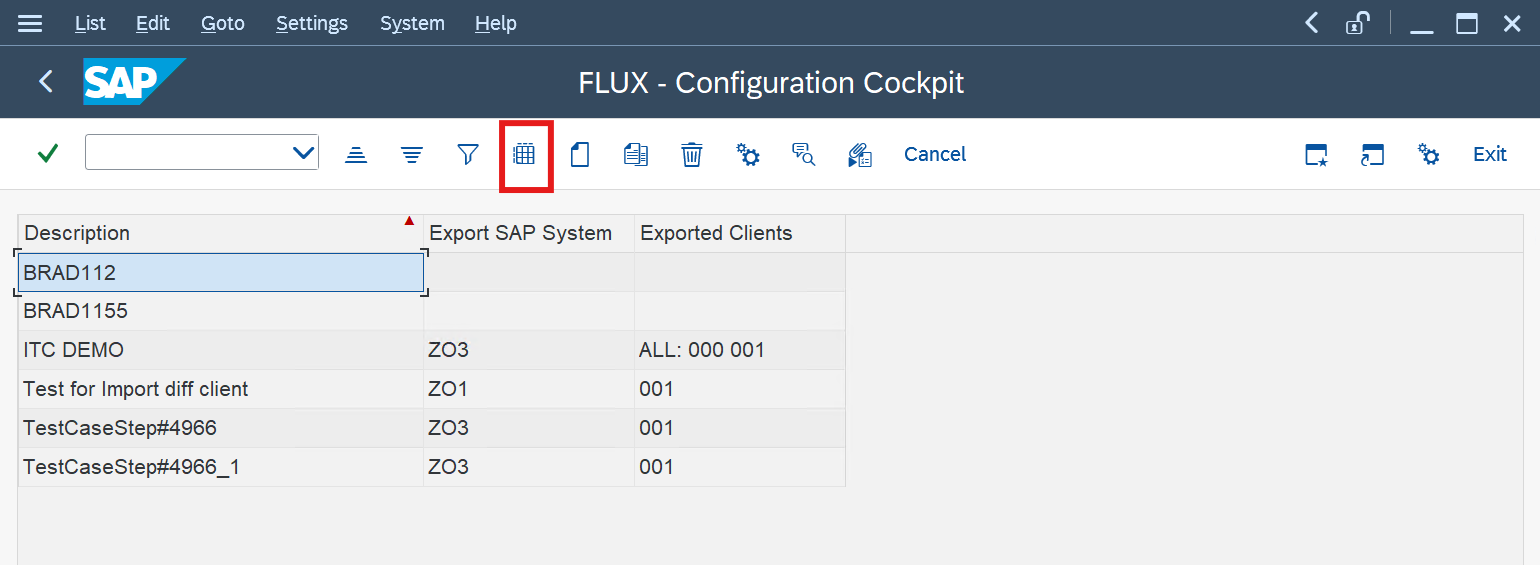Sort the list in ascending order
This screenshot has width=1540, height=565.
click(x=356, y=154)
